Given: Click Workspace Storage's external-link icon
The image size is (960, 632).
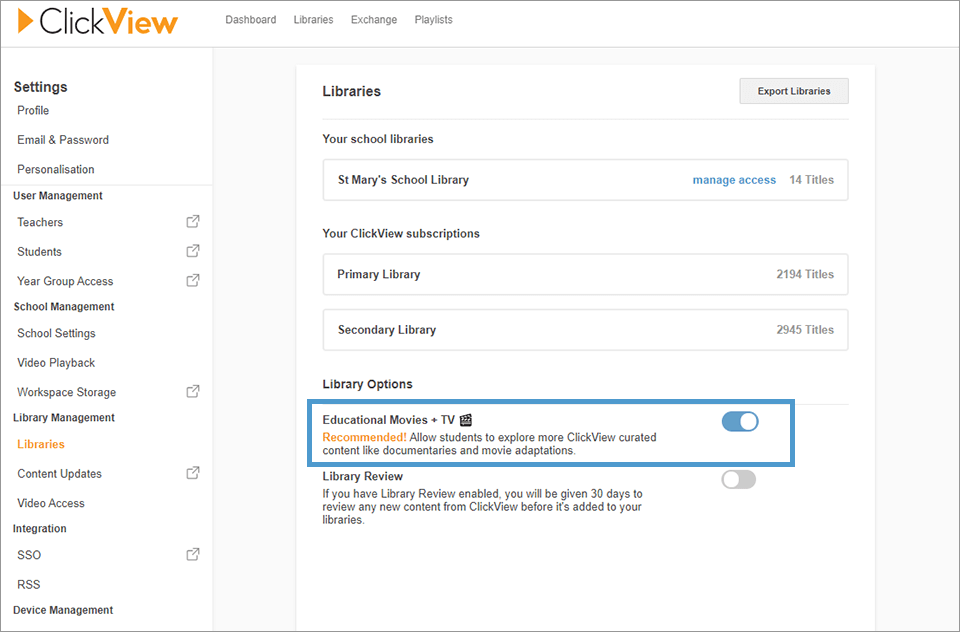Looking at the screenshot, I should click(x=193, y=391).
